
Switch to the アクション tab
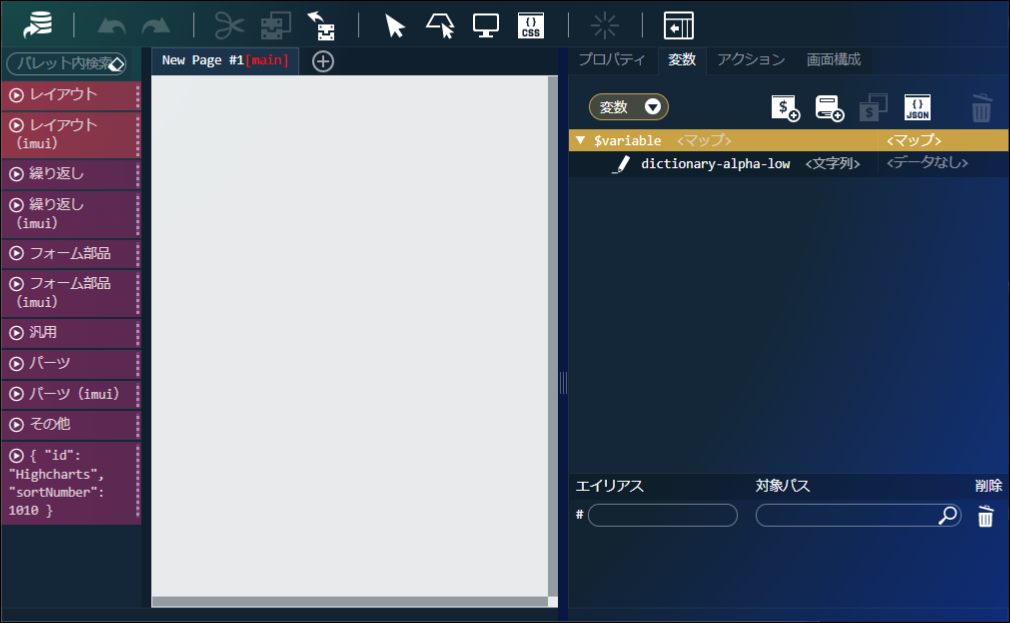tap(751, 60)
